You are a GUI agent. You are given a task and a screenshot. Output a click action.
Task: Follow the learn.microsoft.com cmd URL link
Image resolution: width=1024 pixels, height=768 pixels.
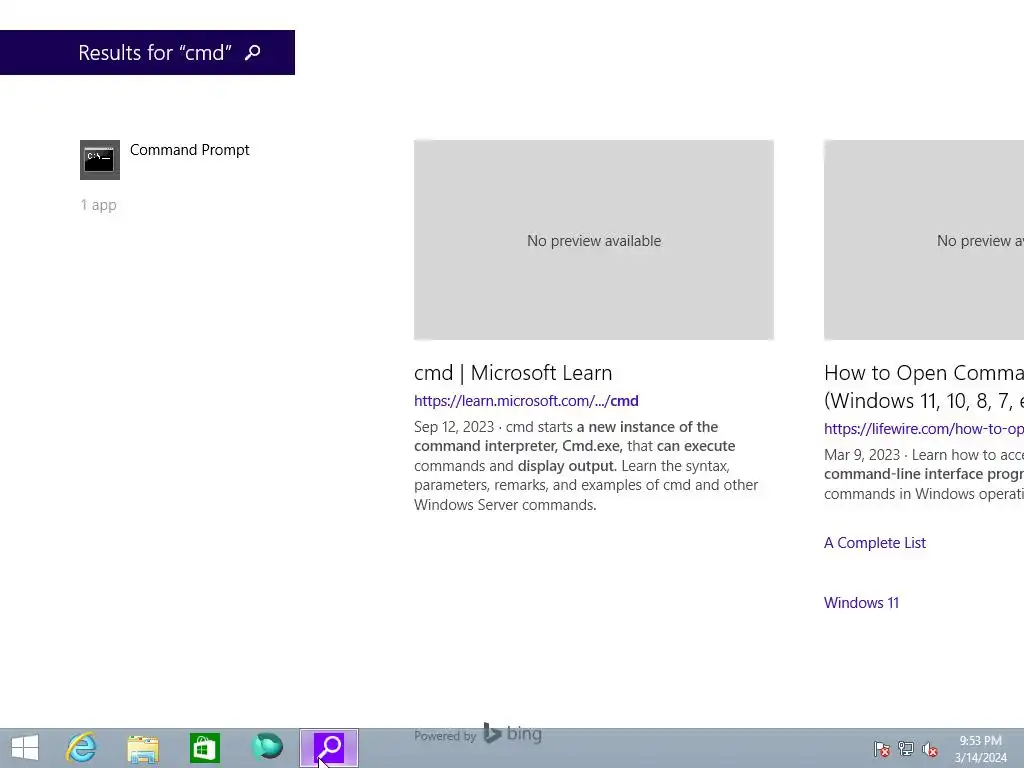click(526, 400)
